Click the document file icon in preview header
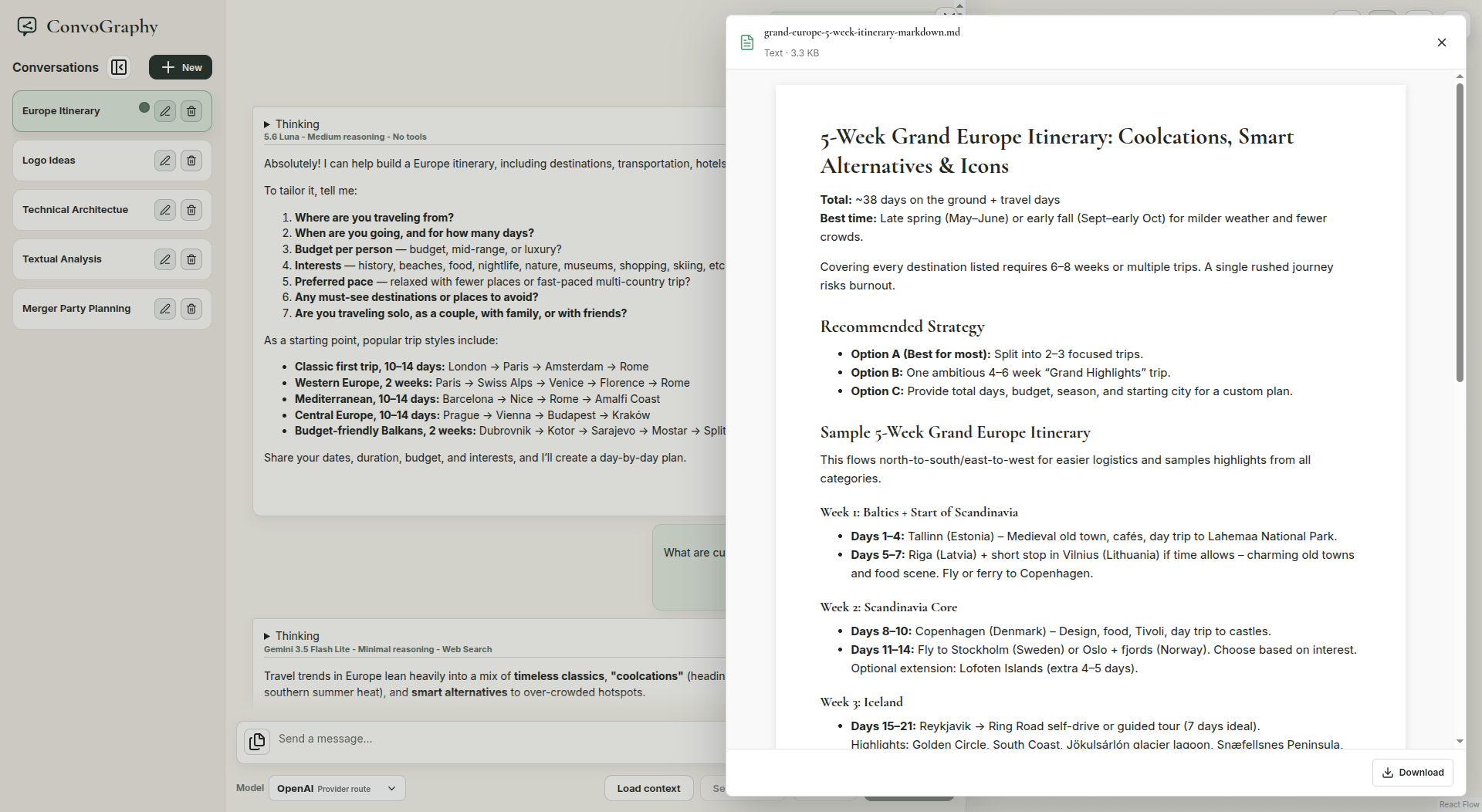This screenshot has width=1482, height=812. [746, 42]
